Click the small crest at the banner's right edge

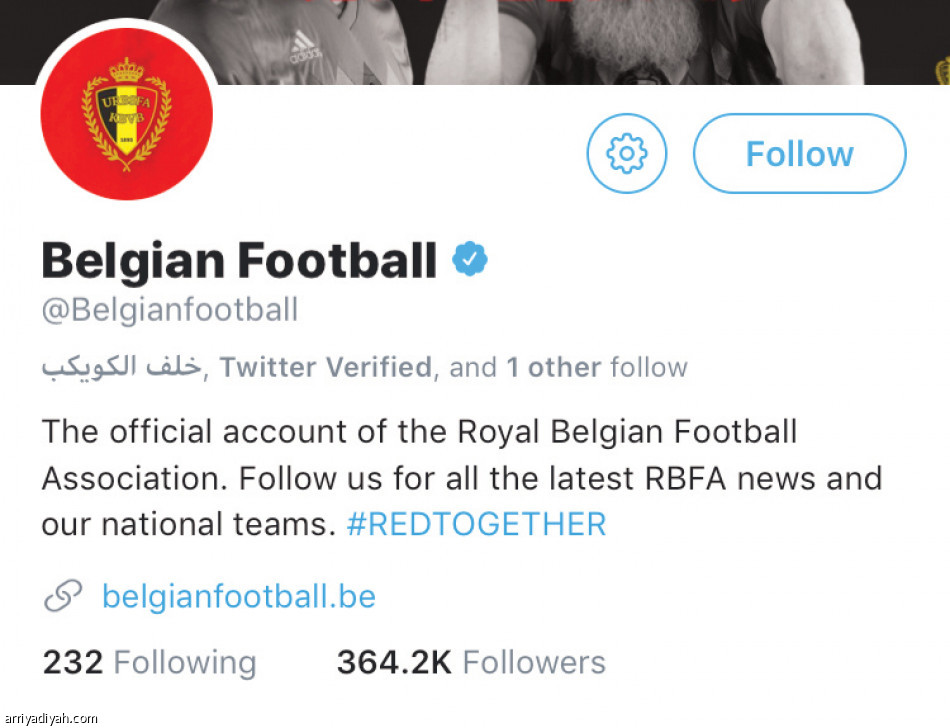click(x=941, y=72)
